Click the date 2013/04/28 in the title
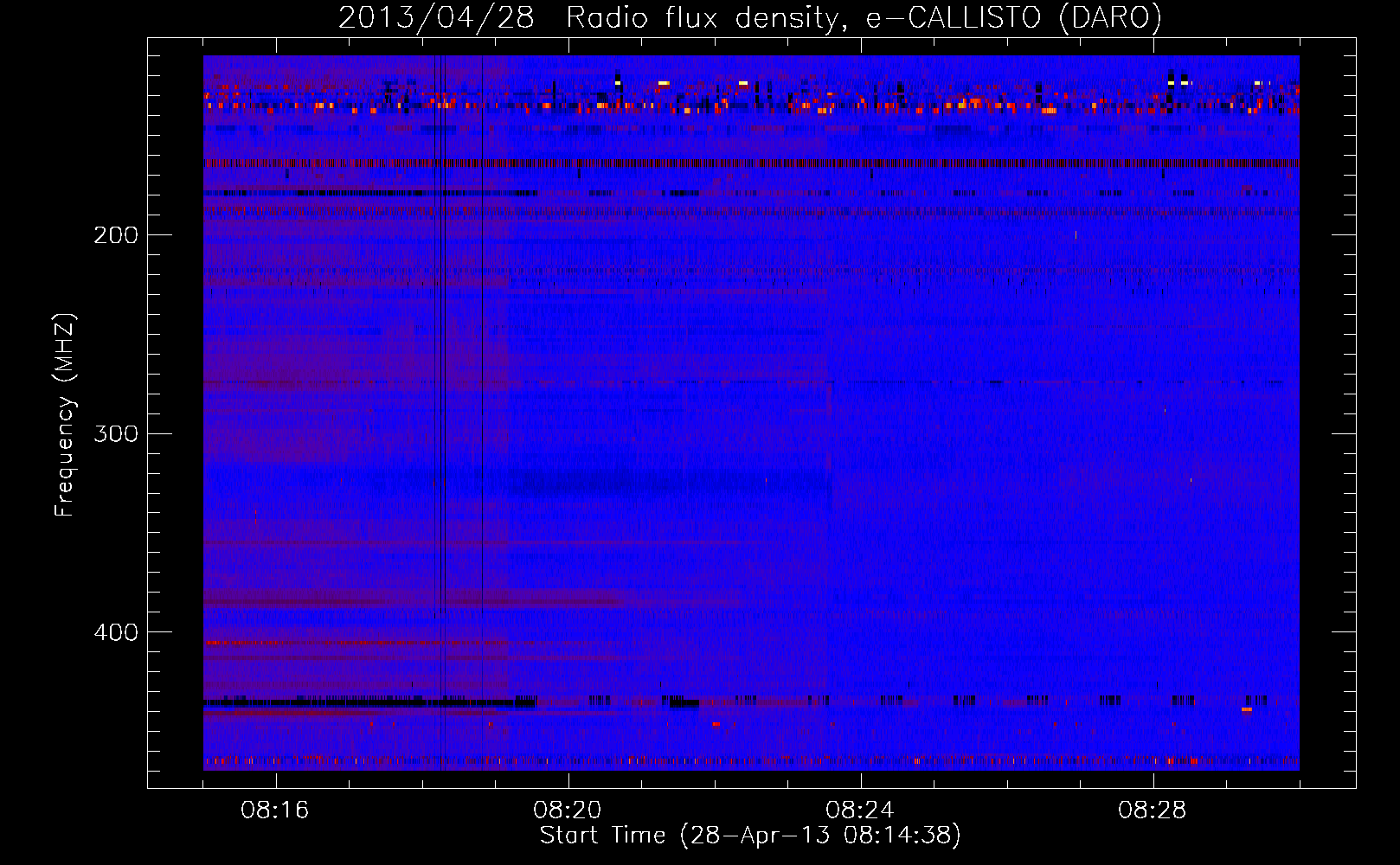The height and width of the screenshot is (865, 1400). click(x=436, y=18)
